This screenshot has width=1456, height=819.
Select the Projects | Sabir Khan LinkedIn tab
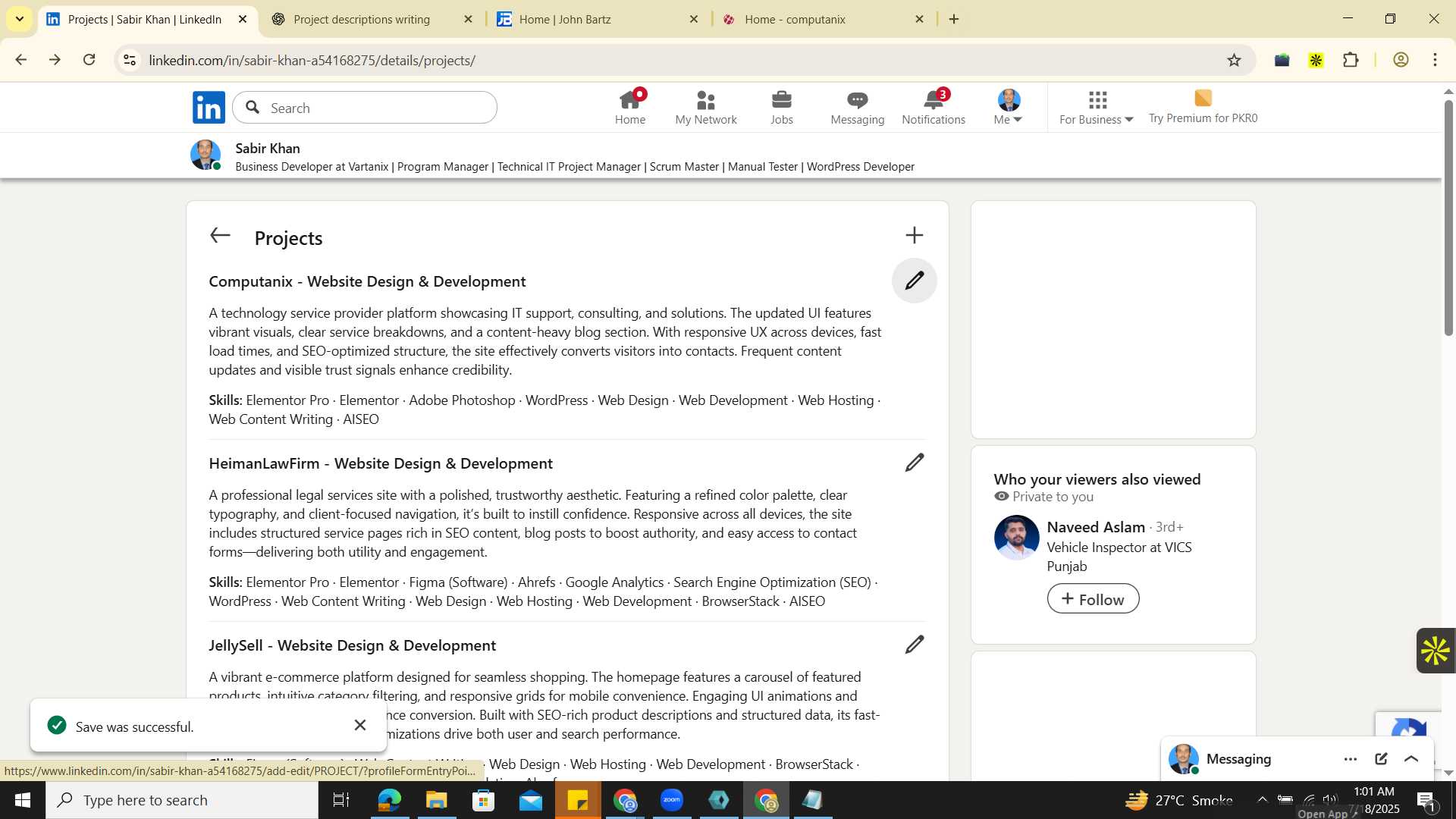[144, 20]
